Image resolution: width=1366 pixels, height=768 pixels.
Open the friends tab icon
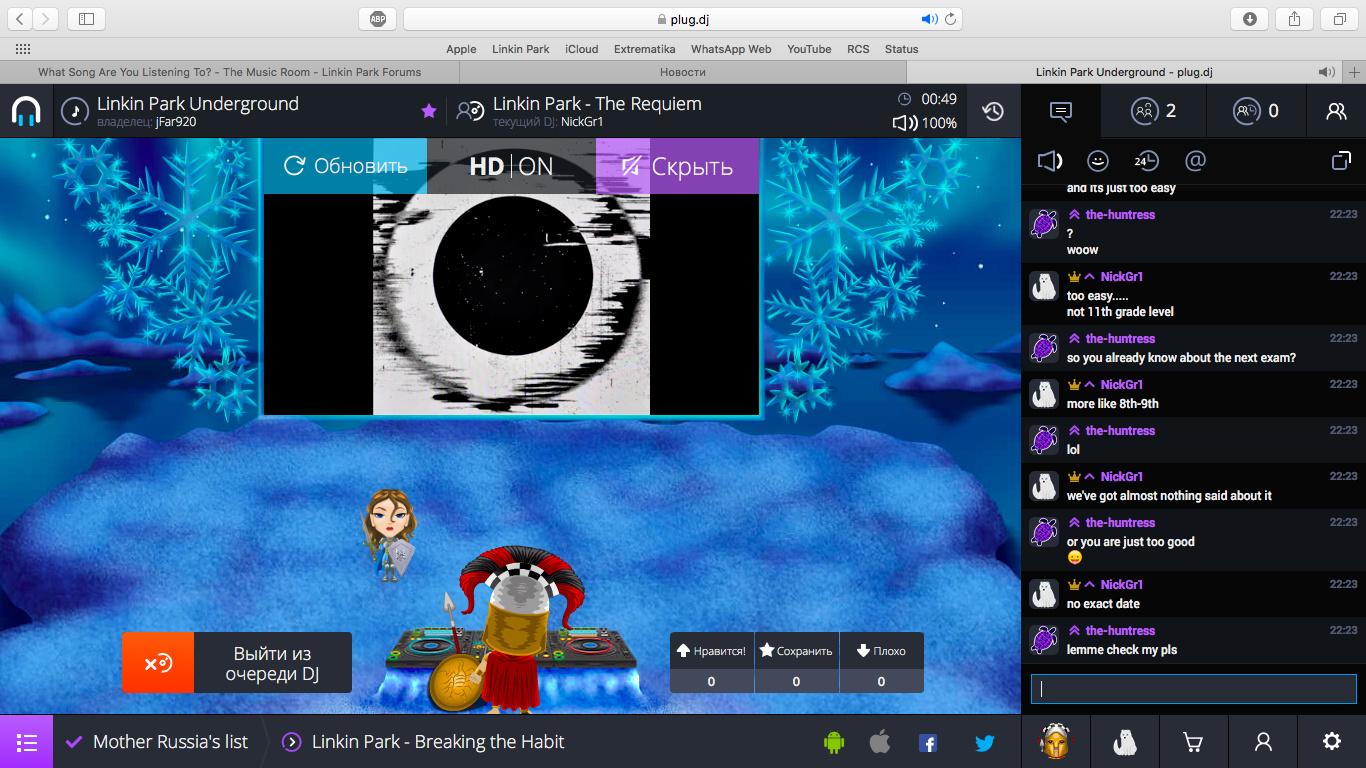point(1336,111)
